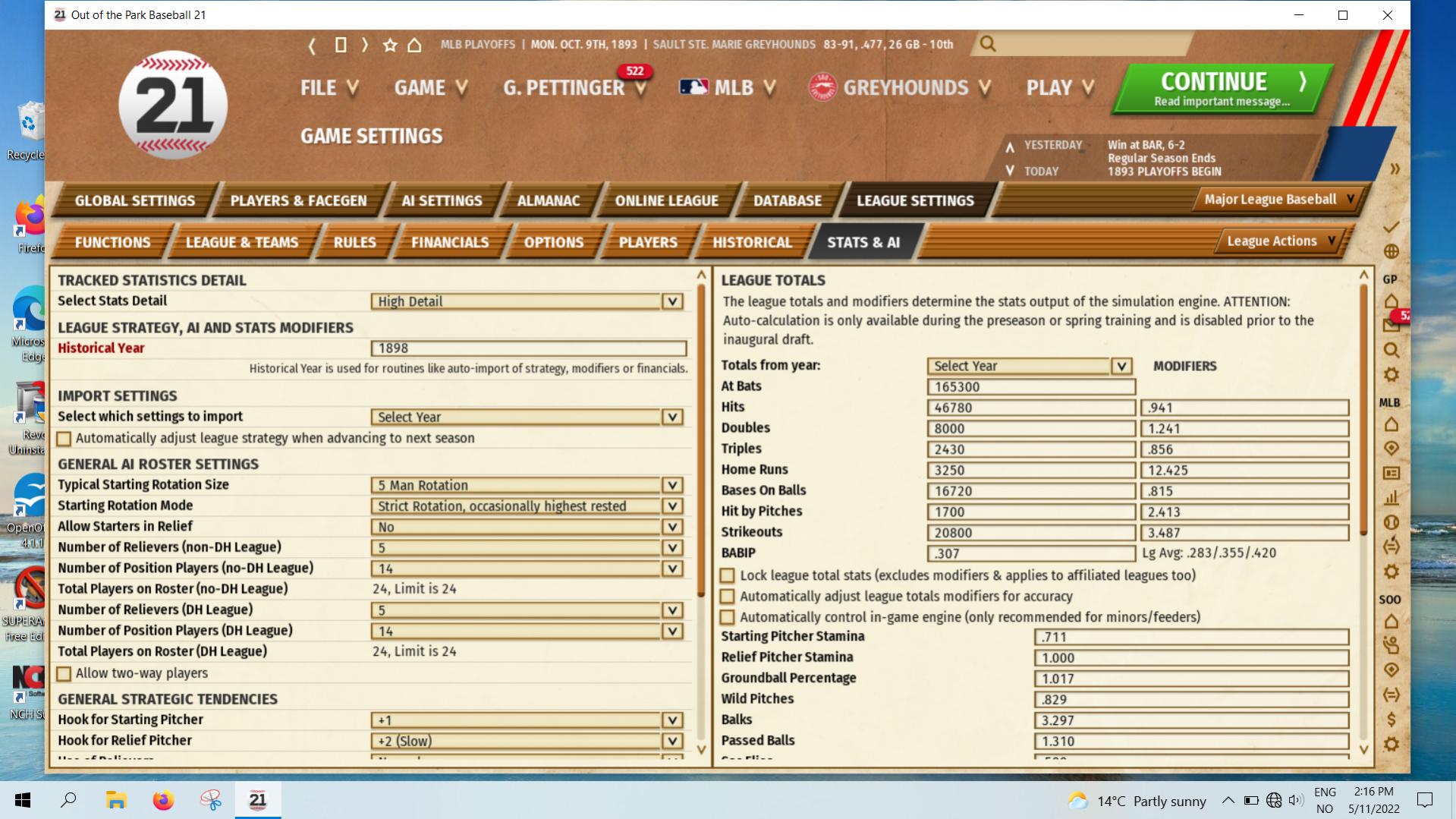Click the Historical Year input field
The width and height of the screenshot is (1456, 819).
click(528, 348)
